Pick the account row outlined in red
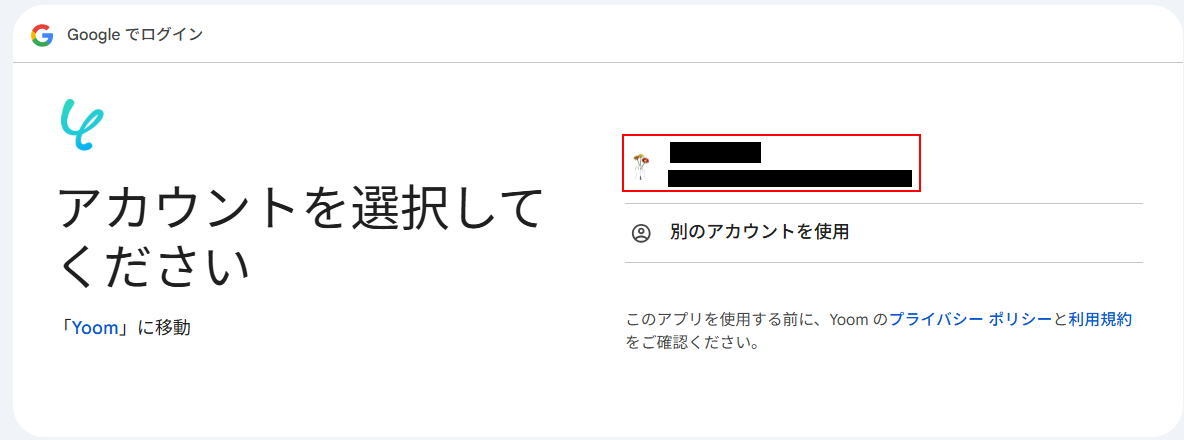 point(771,163)
